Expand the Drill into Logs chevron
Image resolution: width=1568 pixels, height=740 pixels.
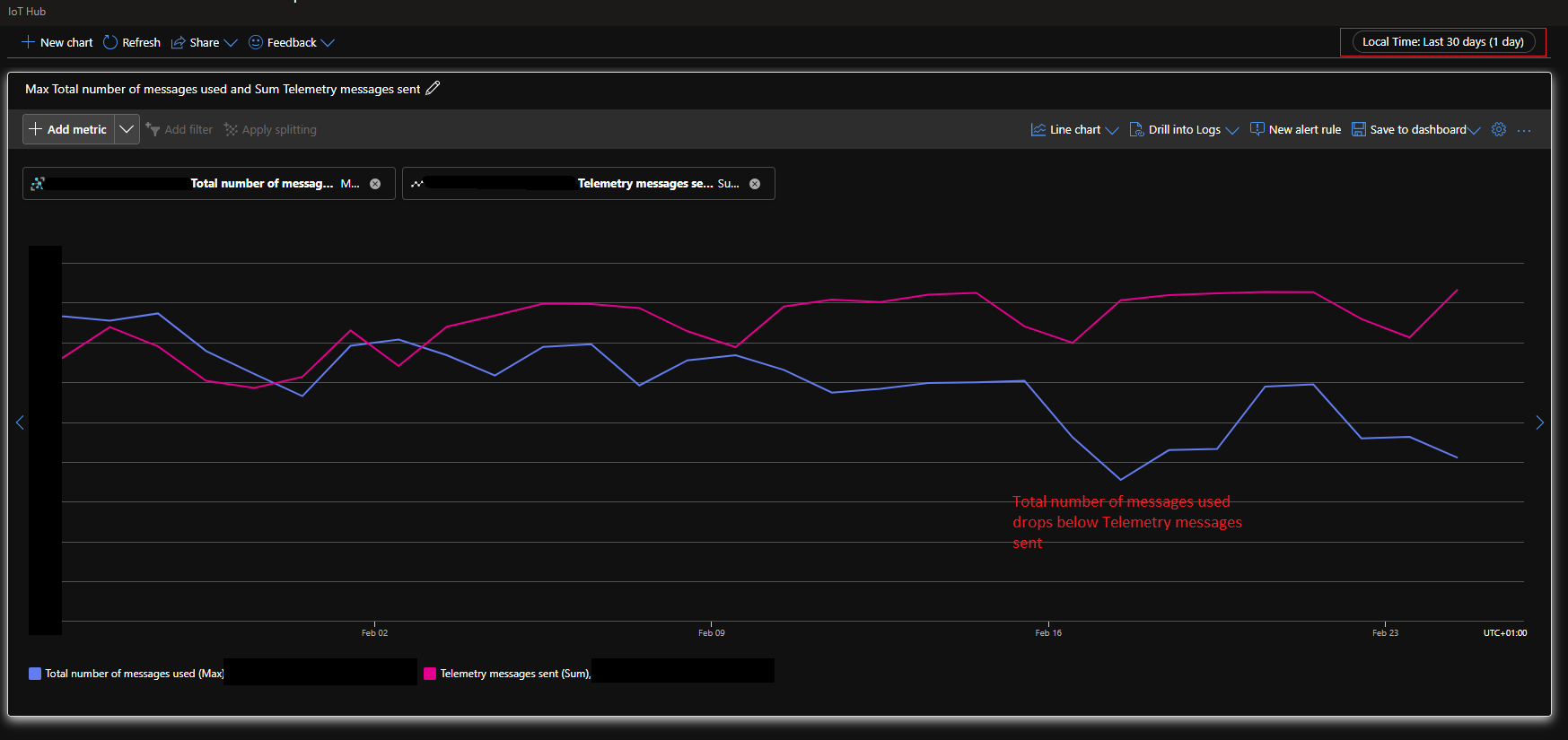click(x=1232, y=130)
